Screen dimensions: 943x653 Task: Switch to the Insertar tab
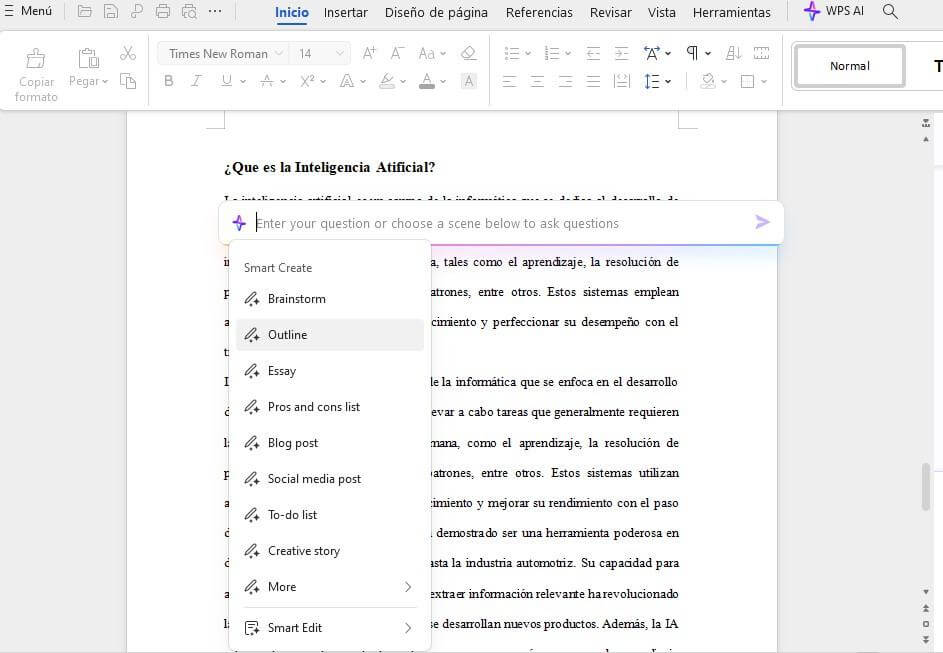coord(346,13)
